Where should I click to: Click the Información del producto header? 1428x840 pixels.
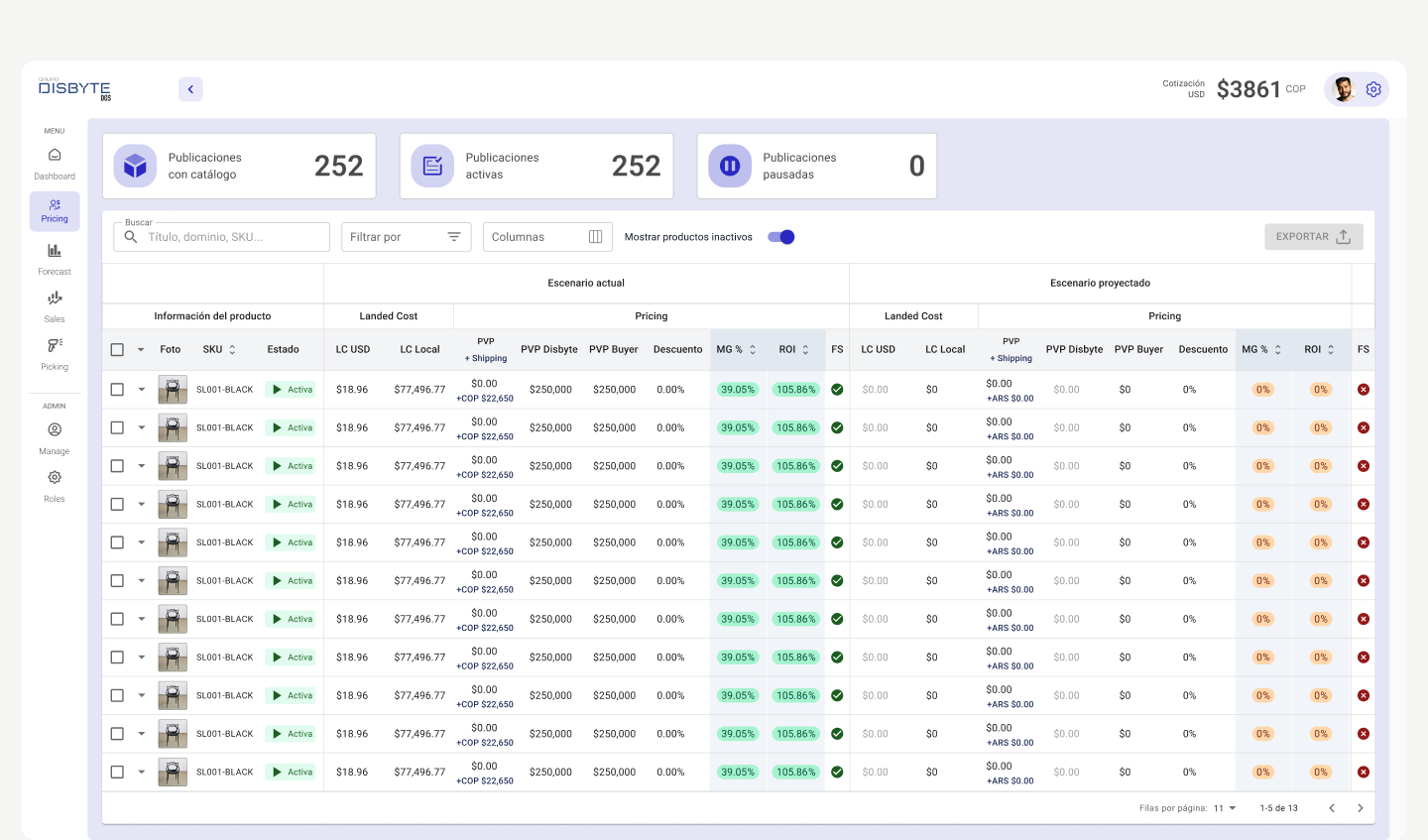click(212, 316)
